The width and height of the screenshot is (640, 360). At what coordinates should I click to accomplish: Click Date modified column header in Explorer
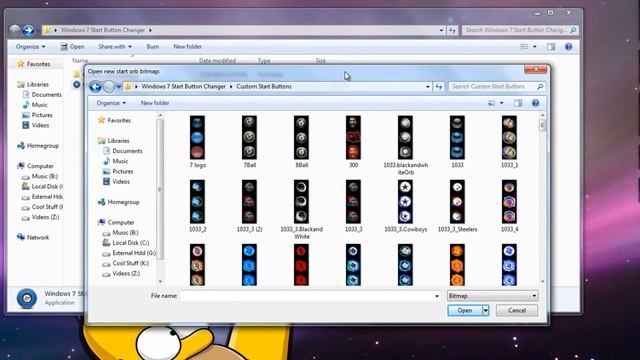(x=217, y=60)
